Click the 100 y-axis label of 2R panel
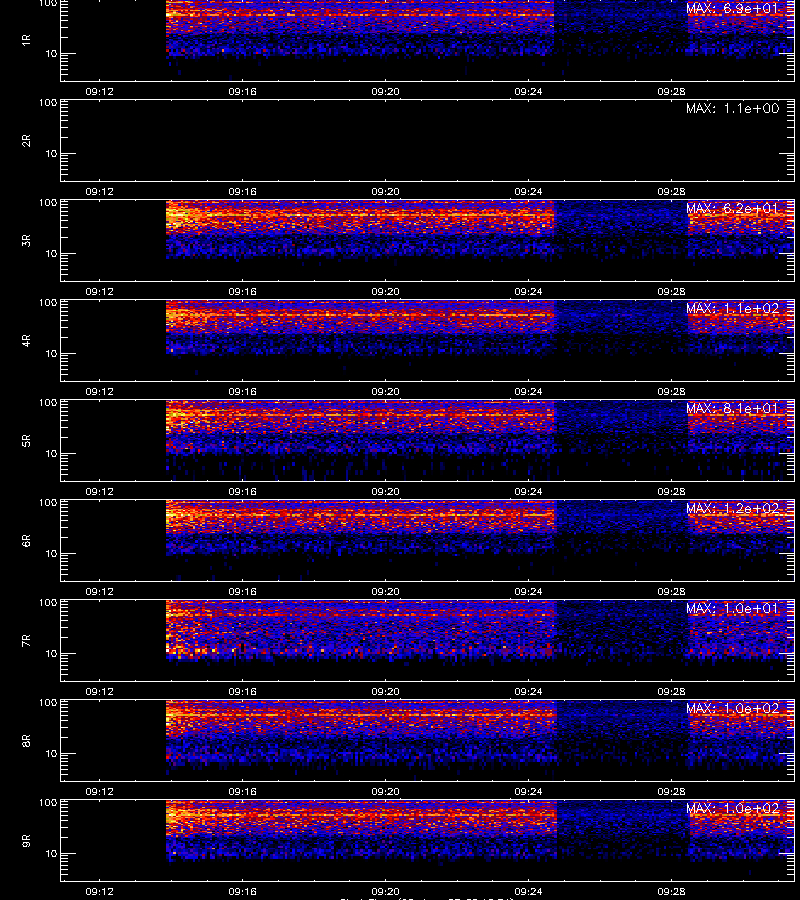 [x=48, y=103]
